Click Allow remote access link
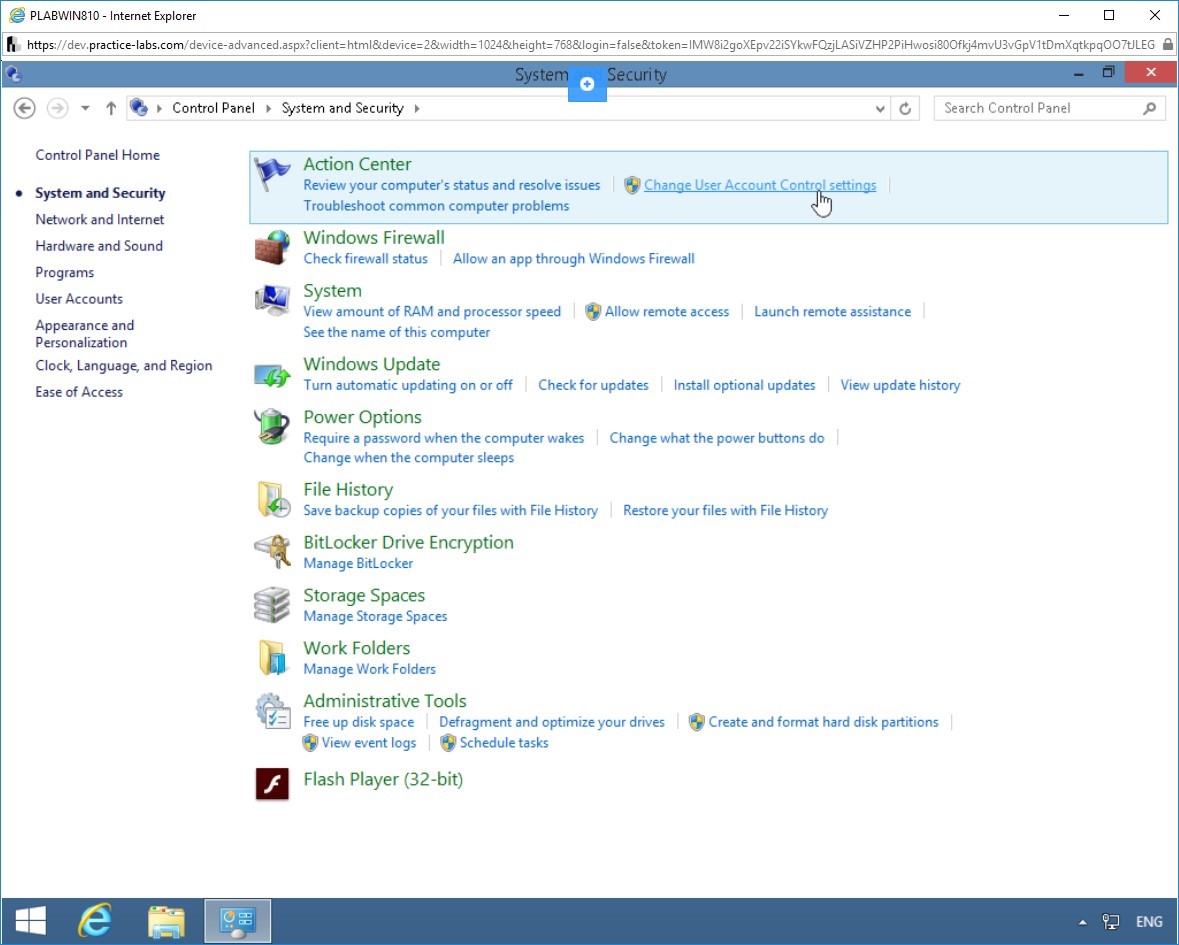The height and width of the screenshot is (945, 1179). (x=667, y=311)
